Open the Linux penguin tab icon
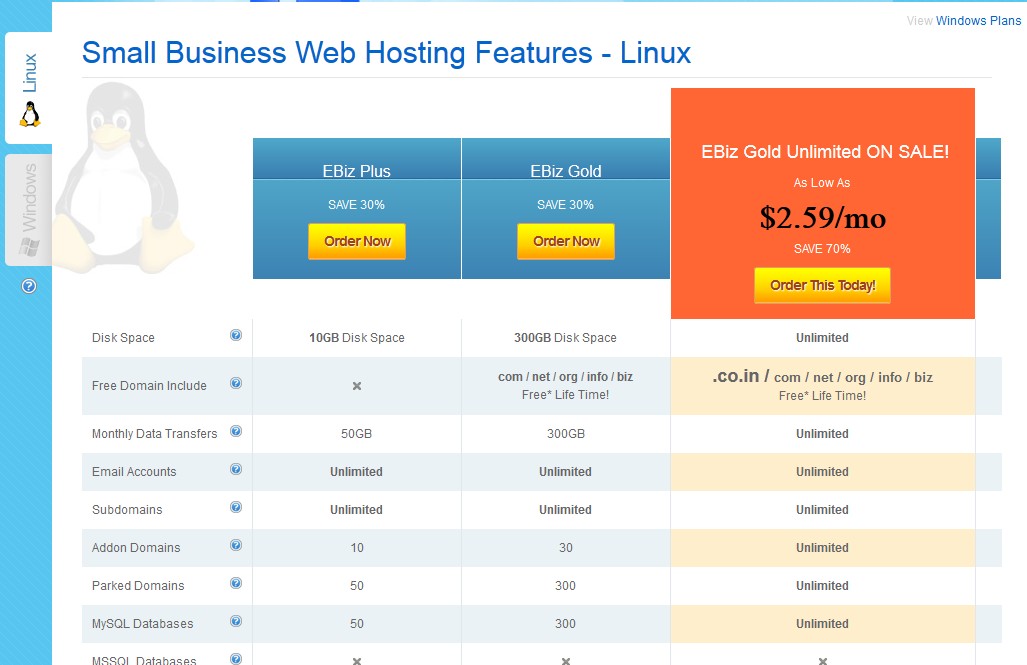The height and width of the screenshot is (665, 1027). coord(30,115)
